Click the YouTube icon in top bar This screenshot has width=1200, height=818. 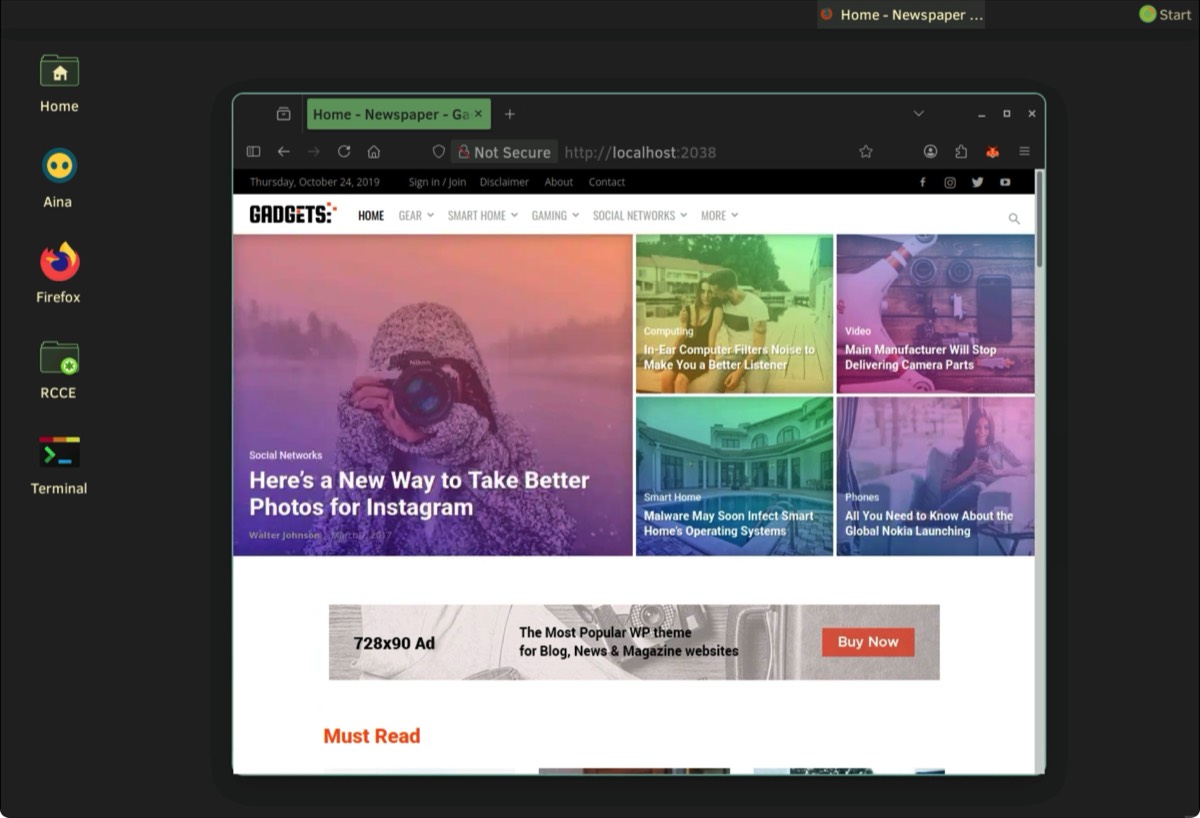(1005, 182)
